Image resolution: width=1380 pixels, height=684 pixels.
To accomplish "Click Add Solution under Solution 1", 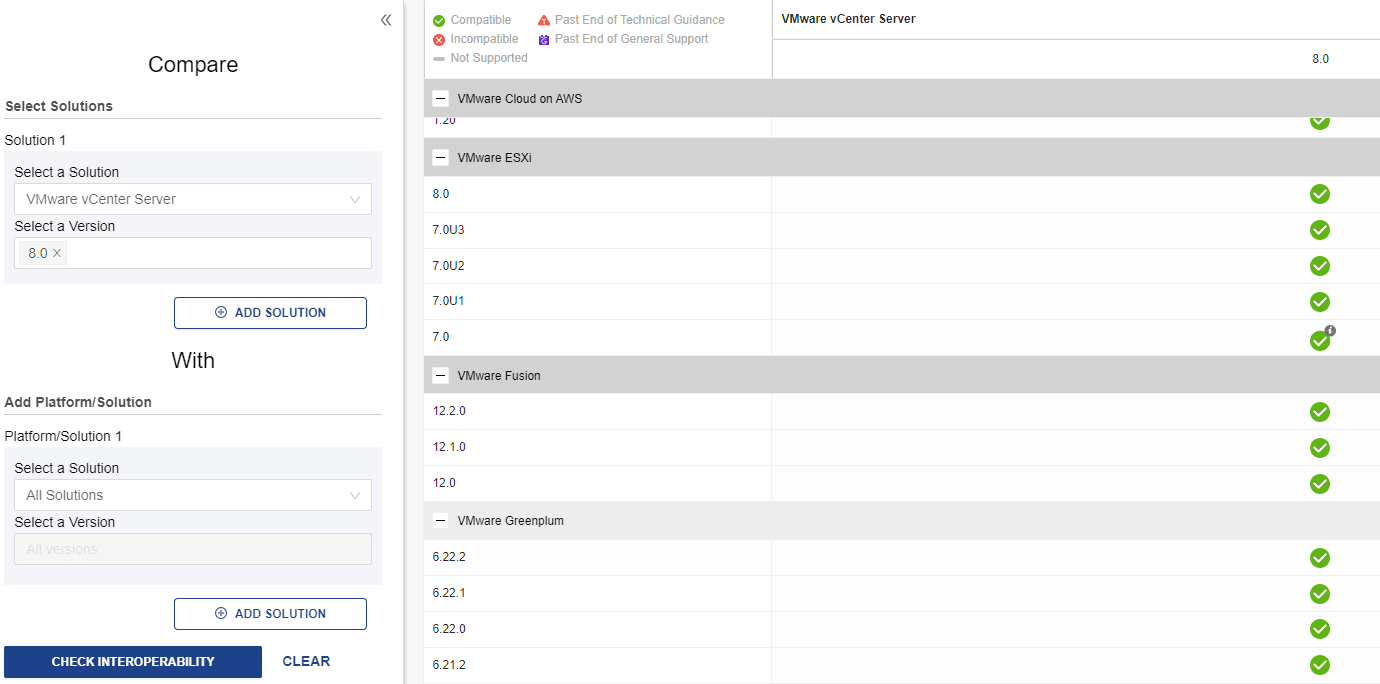I will [270, 313].
